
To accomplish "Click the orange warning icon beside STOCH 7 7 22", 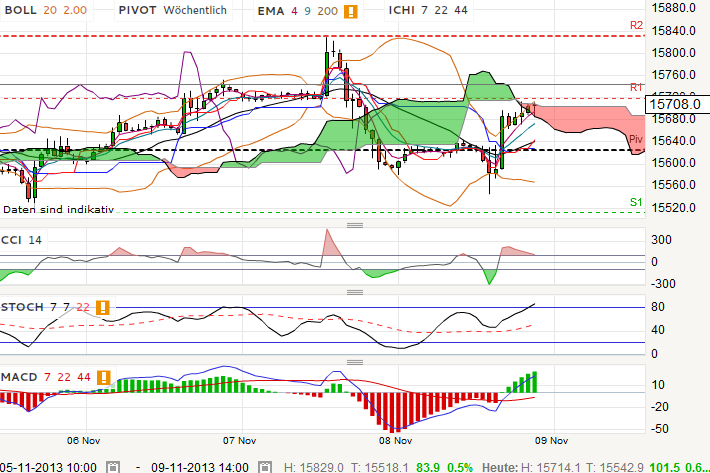I will tap(103, 307).
